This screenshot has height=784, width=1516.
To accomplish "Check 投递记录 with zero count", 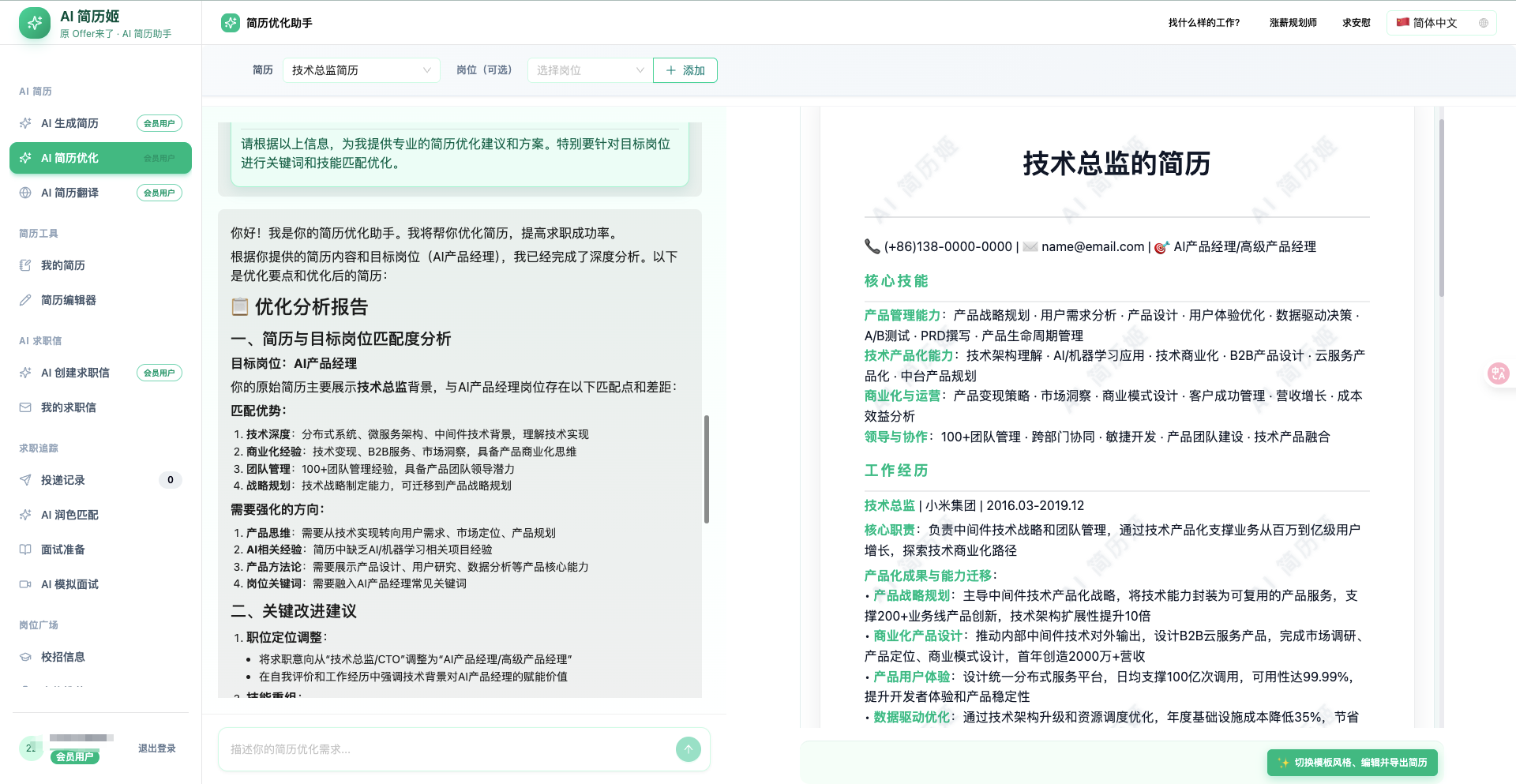I will pos(61,479).
